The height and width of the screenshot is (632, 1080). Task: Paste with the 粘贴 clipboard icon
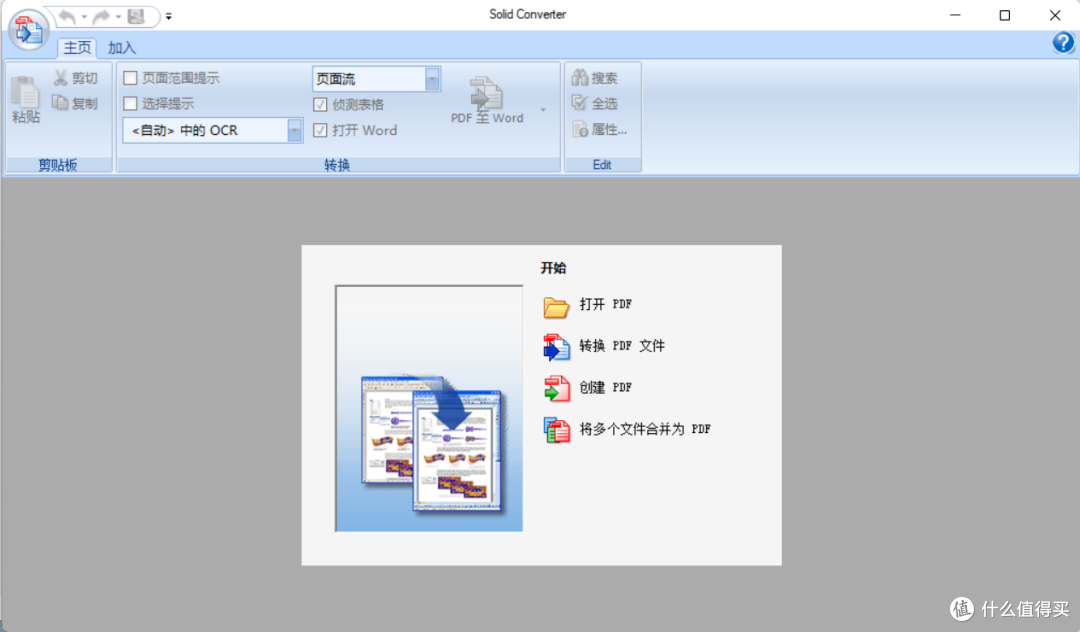point(25,100)
